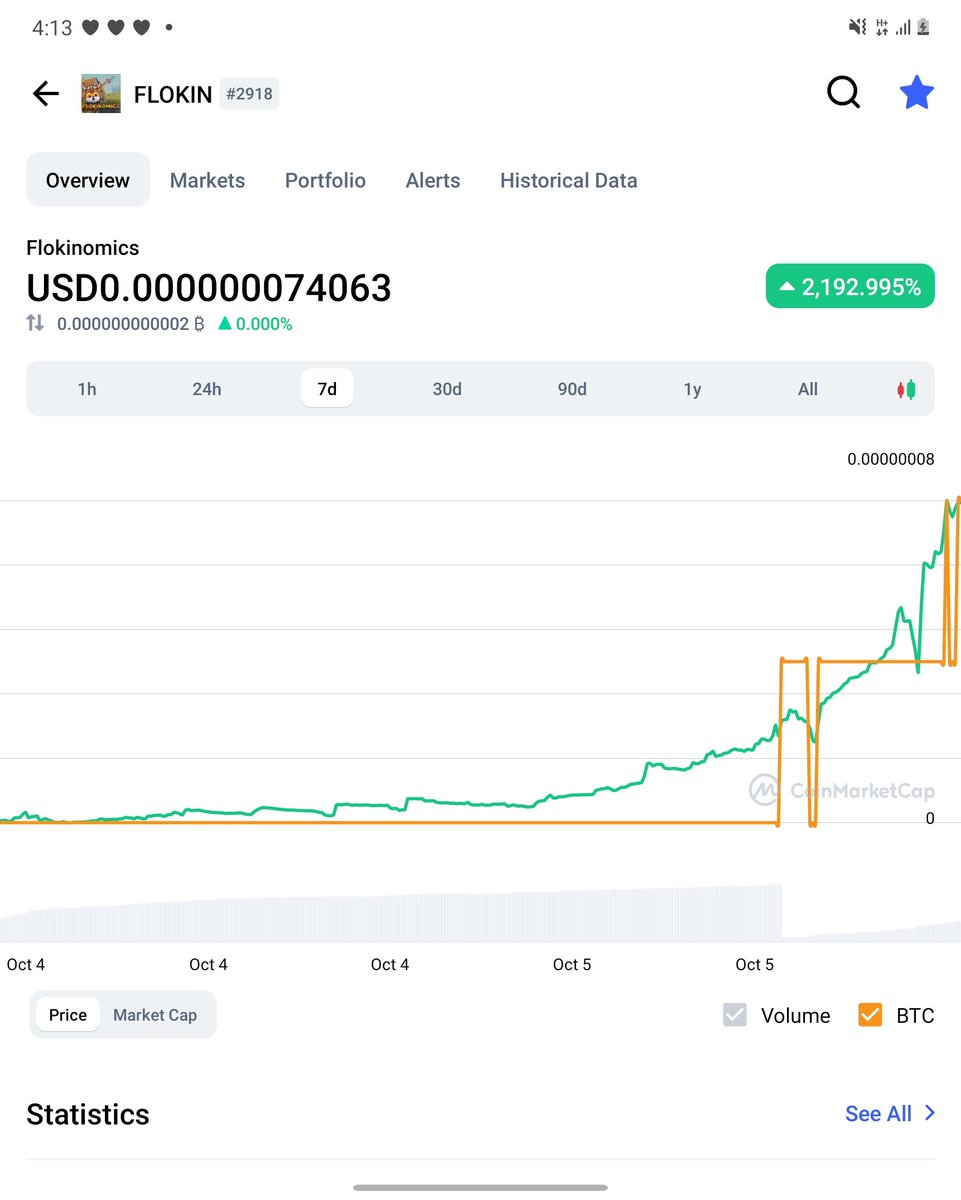
Task: Open the Alerts tab
Action: coord(433,181)
